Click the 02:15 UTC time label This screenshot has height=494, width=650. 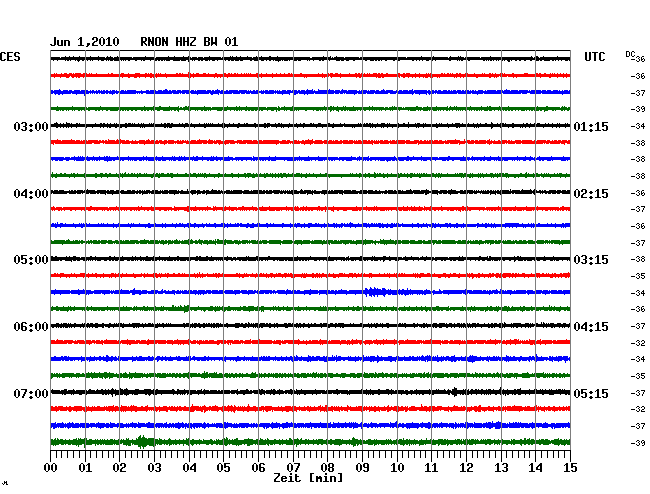tap(591, 194)
